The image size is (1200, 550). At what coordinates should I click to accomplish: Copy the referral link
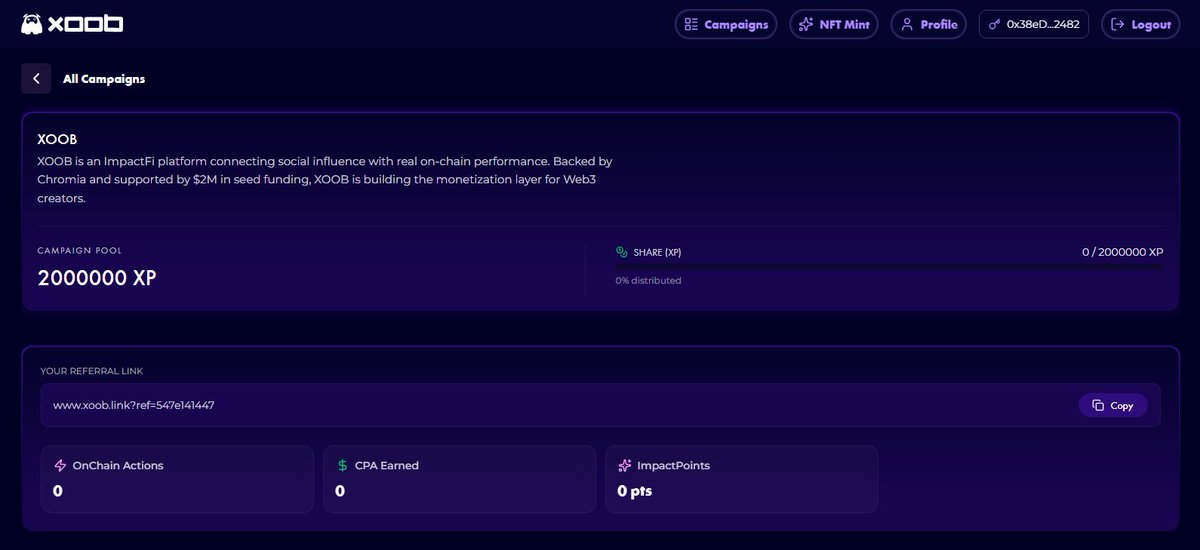1112,405
